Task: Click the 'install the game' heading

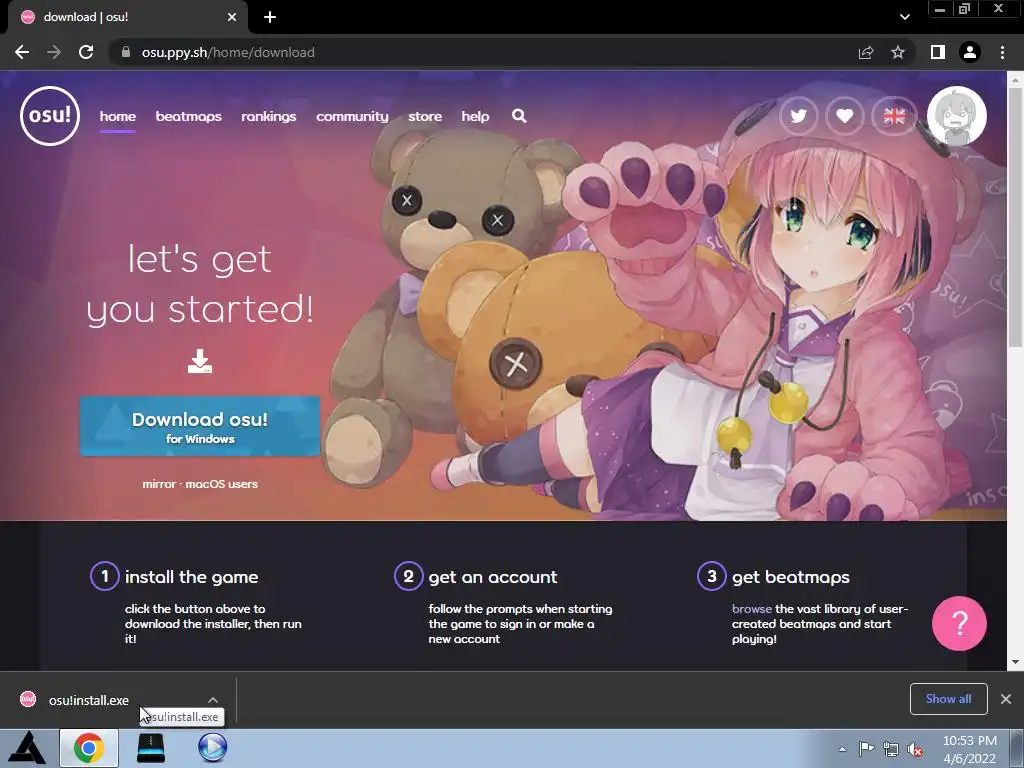Action: (191, 577)
